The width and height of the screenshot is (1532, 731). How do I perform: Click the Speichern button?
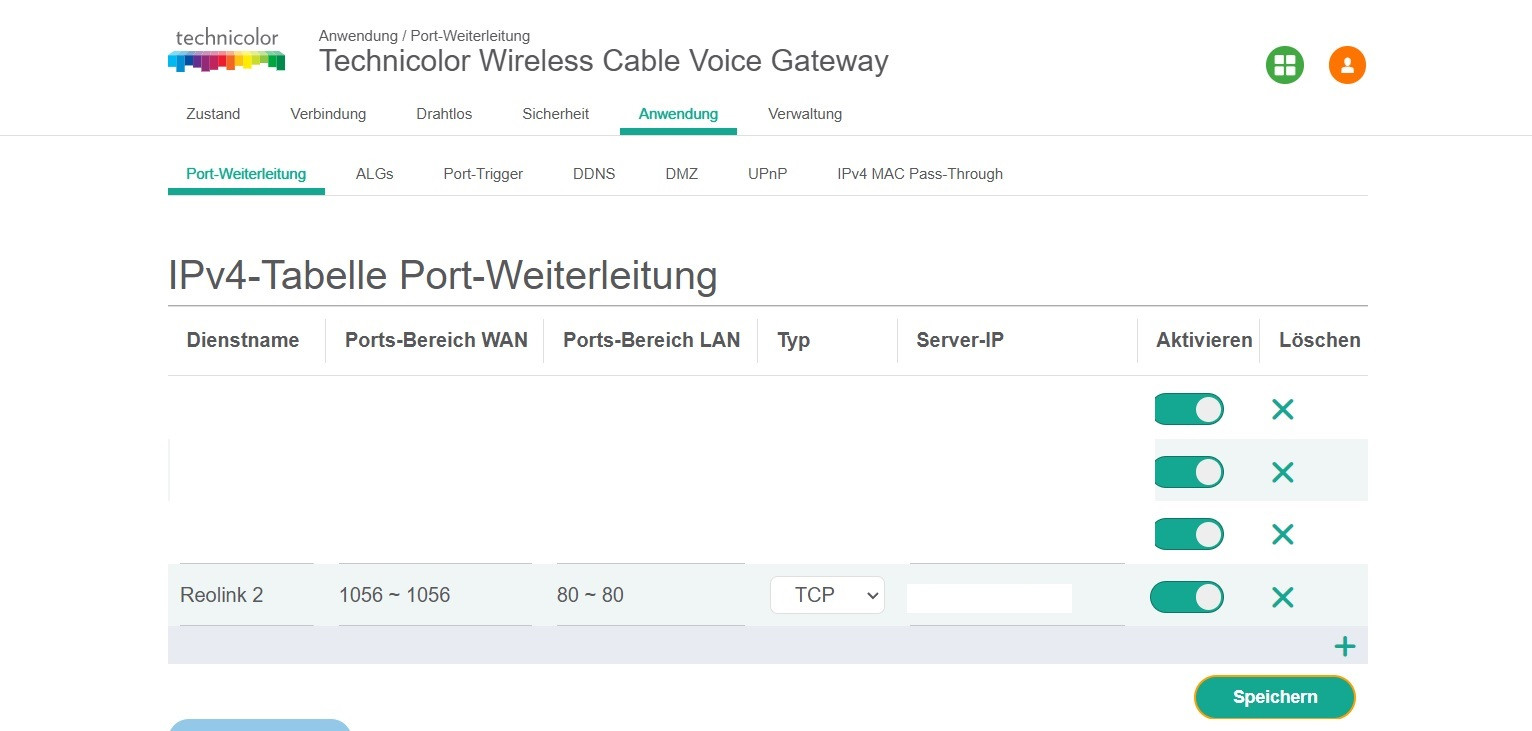click(x=1274, y=697)
